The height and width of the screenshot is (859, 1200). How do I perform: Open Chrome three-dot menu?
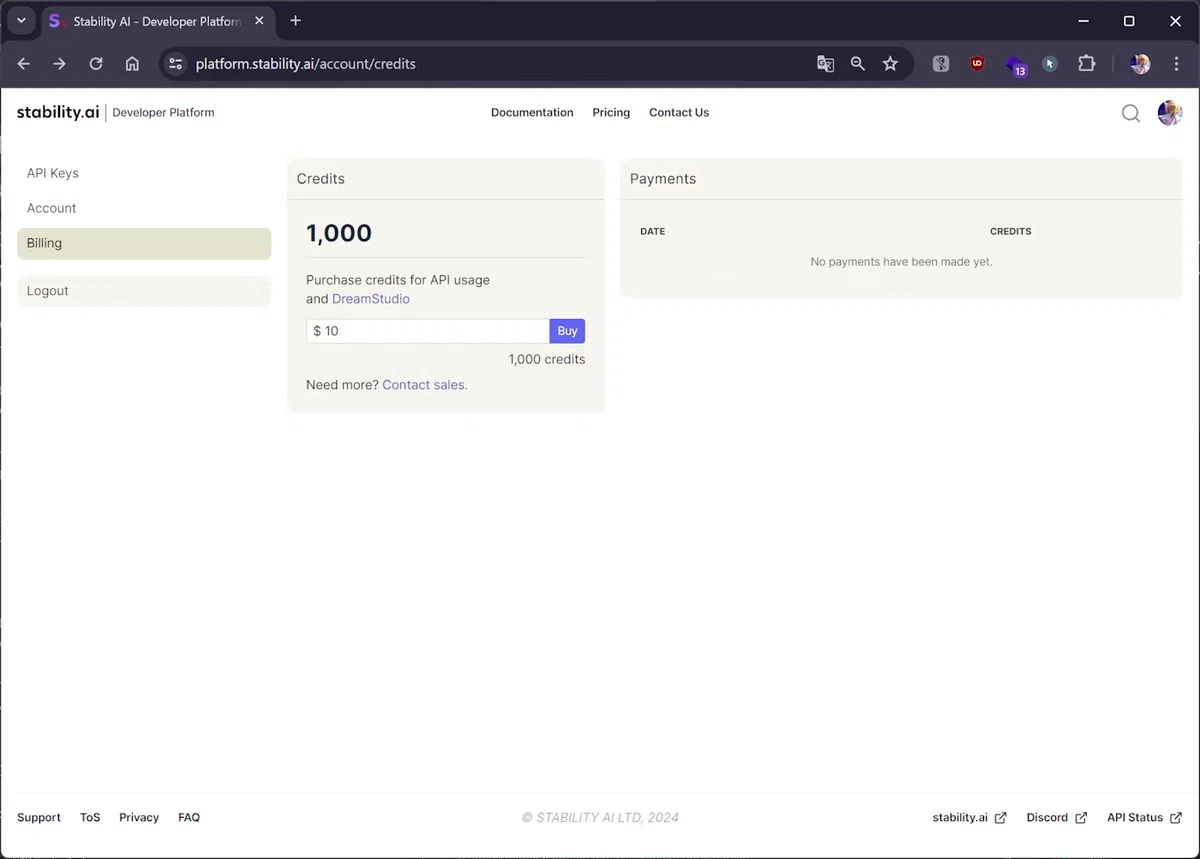[x=1176, y=63]
